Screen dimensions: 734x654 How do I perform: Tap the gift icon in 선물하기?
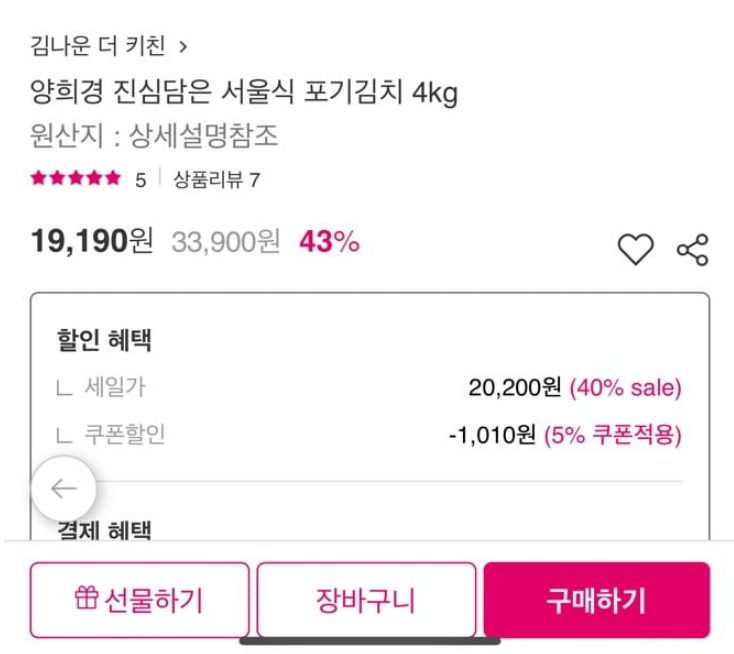(86, 598)
